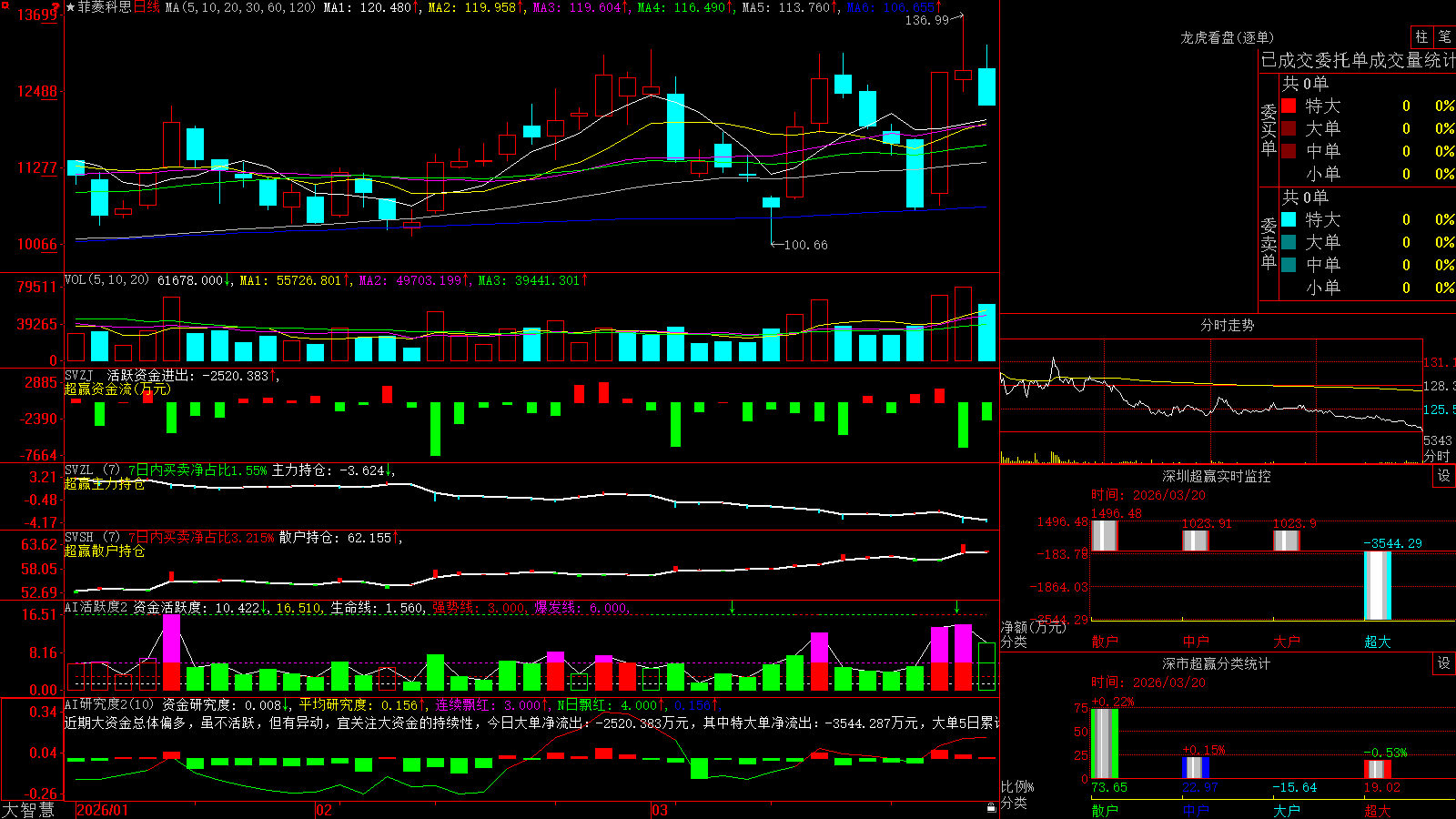Click the 13699 price axis label

point(38,15)
